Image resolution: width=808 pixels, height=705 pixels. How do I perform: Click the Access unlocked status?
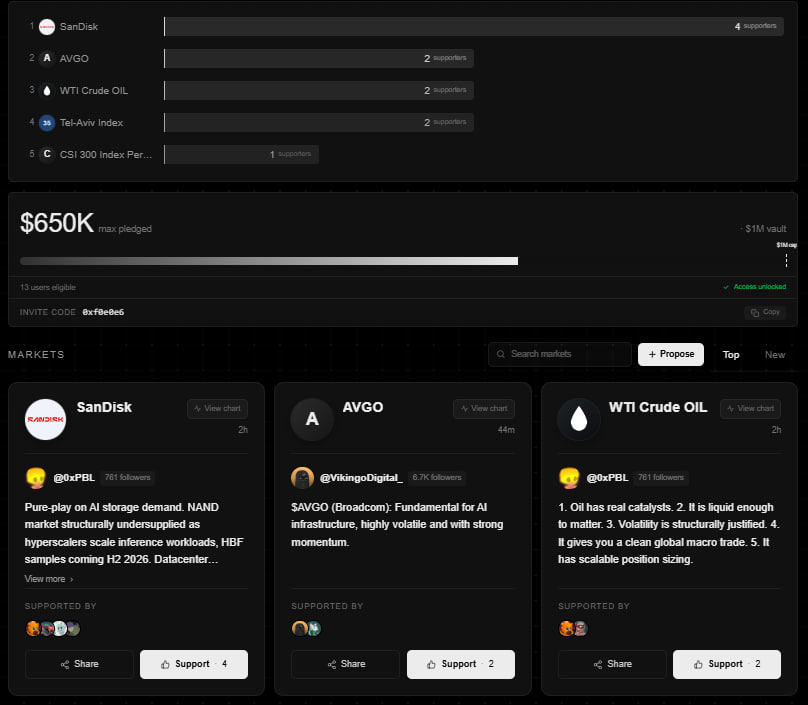754,287
